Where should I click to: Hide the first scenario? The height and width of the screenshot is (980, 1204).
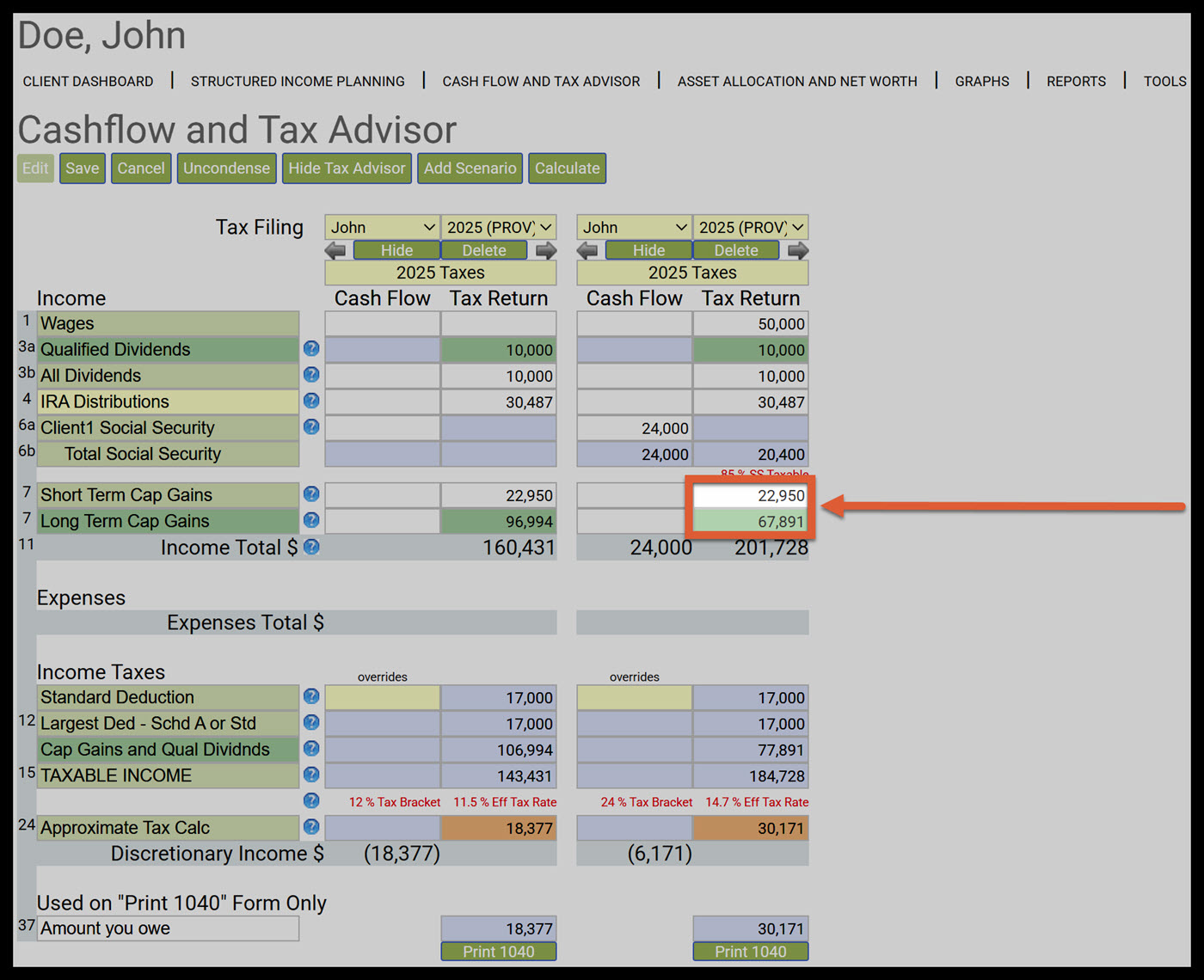(396, 250)
